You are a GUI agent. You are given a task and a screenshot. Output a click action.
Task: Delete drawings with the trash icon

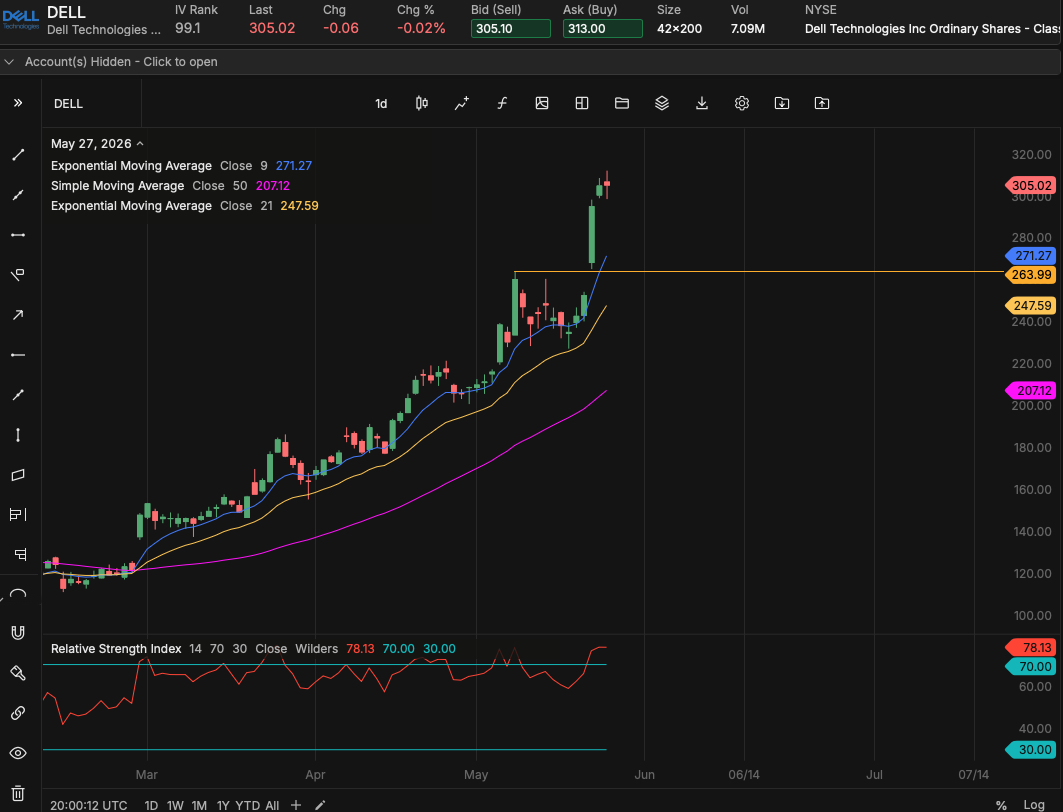click(x=18, y=793)
